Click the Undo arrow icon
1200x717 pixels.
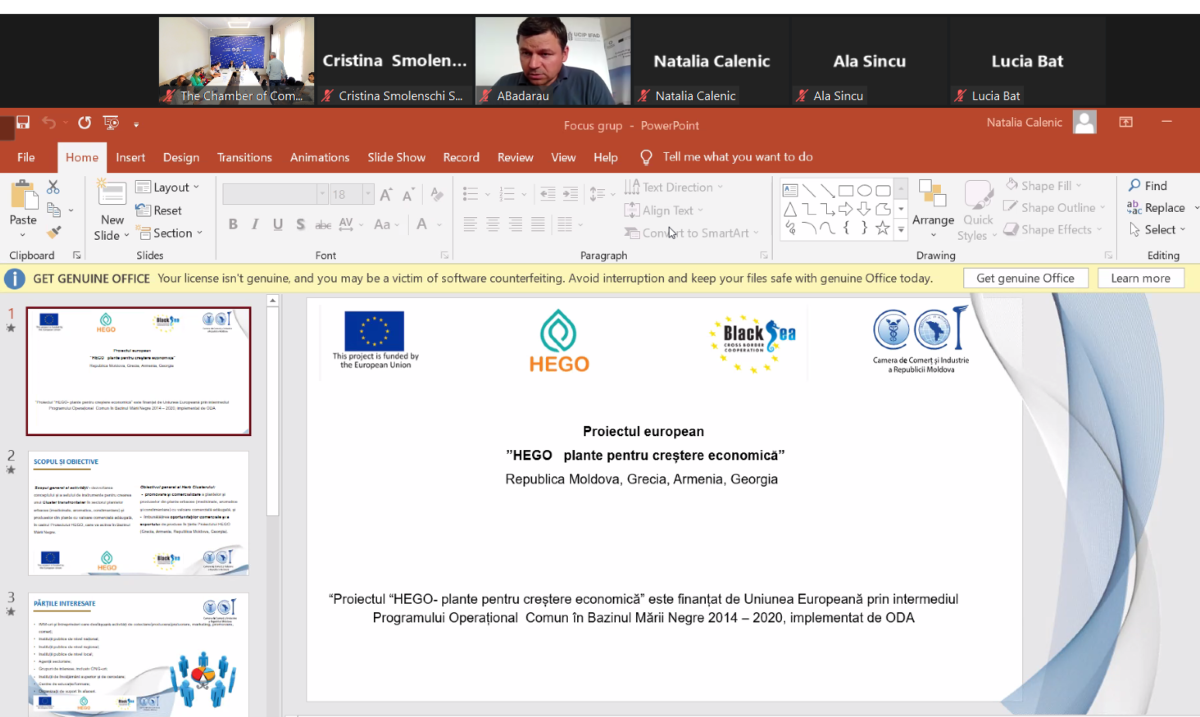tap(50, 123)
